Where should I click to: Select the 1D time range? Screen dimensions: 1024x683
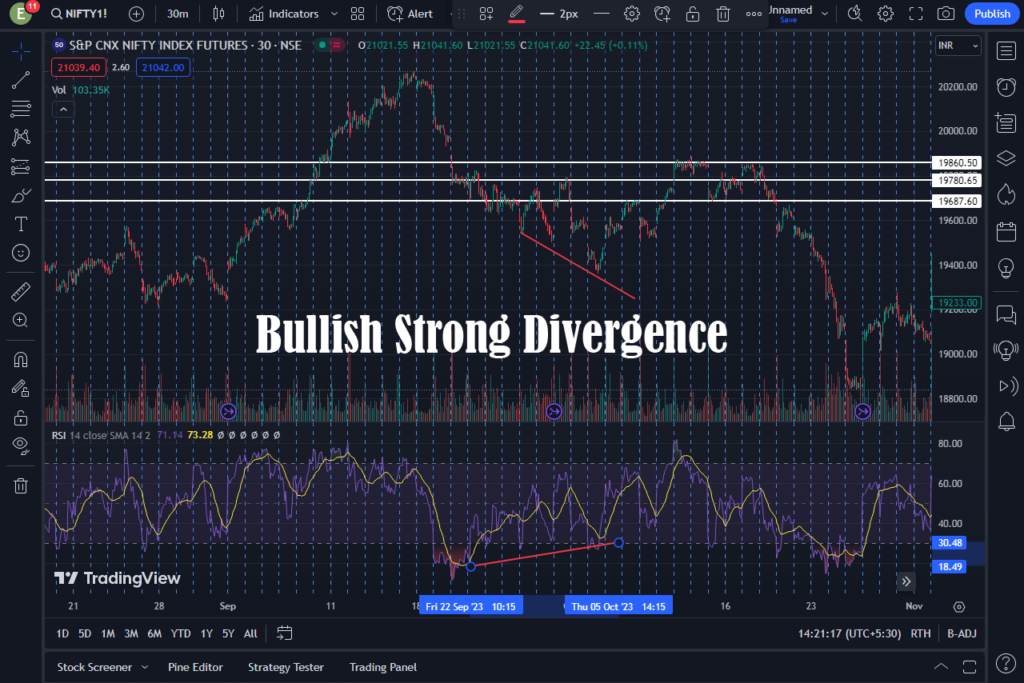point(63,633)
